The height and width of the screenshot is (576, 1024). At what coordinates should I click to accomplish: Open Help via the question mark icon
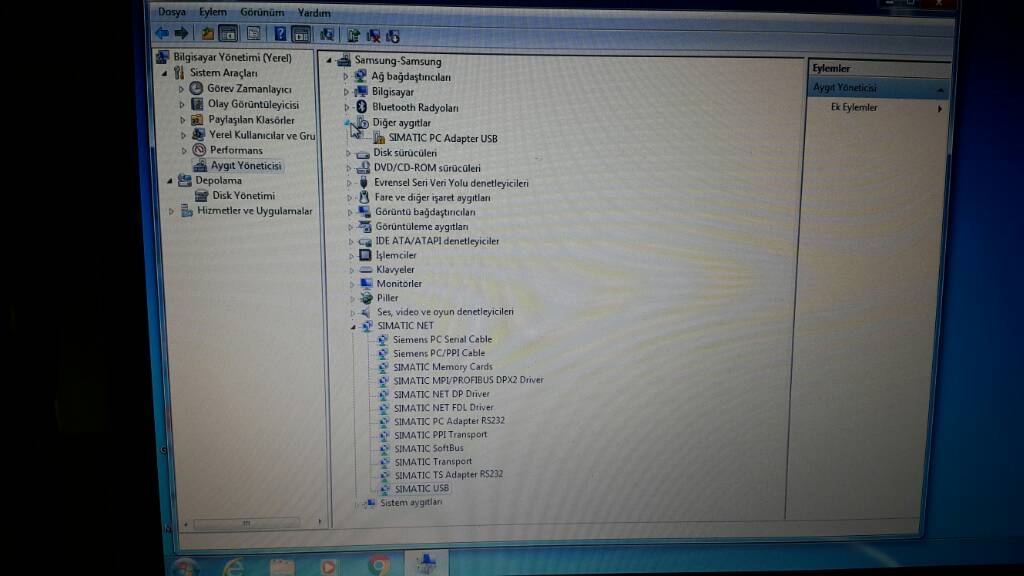pos(280,35)
